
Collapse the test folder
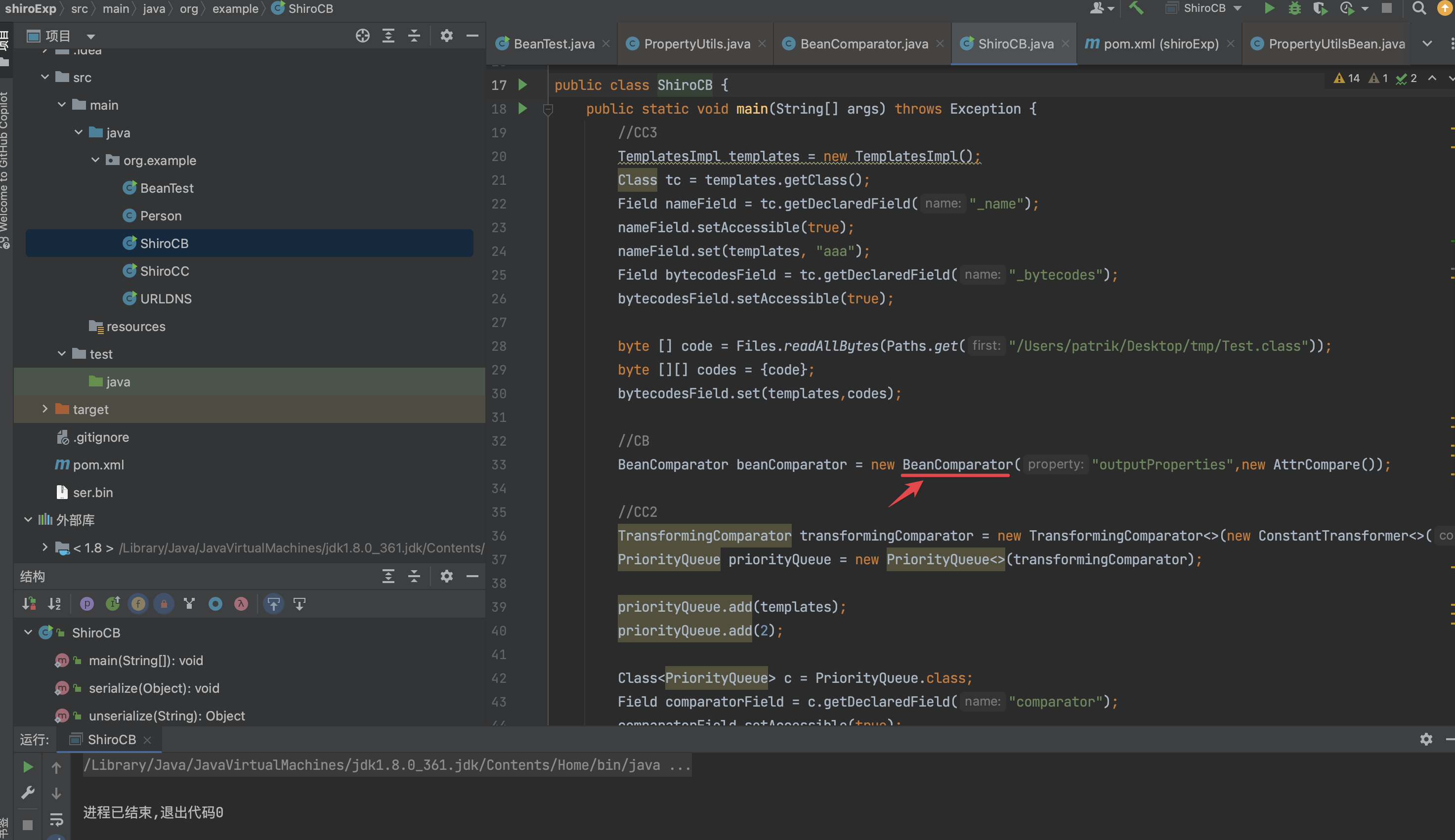click(x=62, y=354)
